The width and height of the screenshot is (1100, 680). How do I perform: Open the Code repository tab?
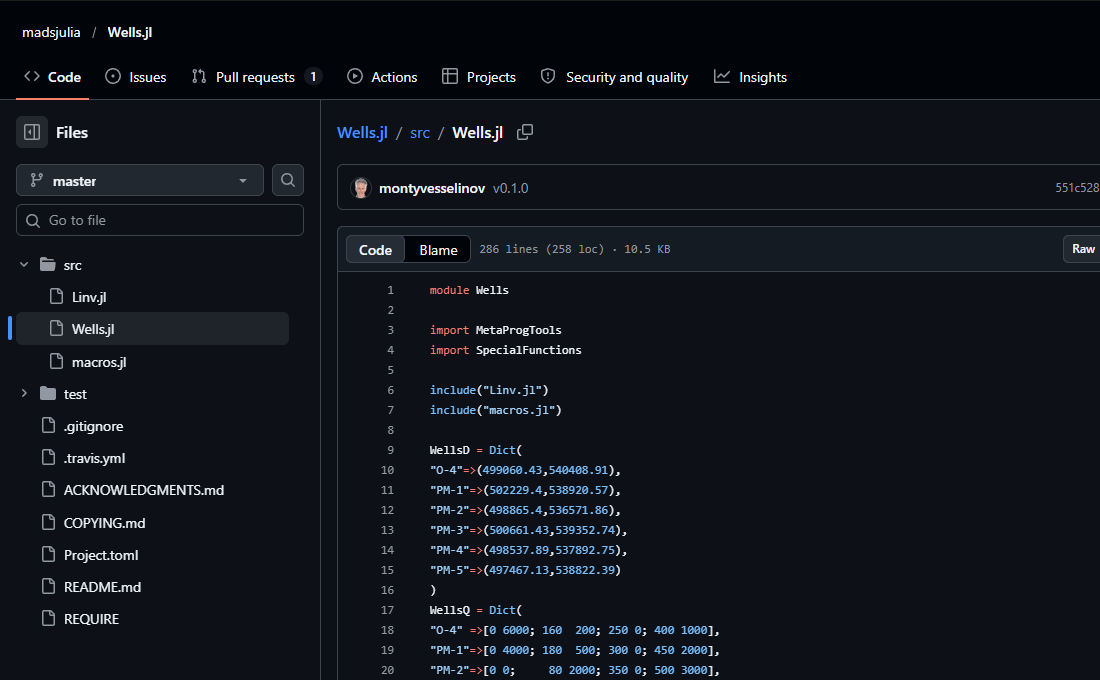coord(53,77)
